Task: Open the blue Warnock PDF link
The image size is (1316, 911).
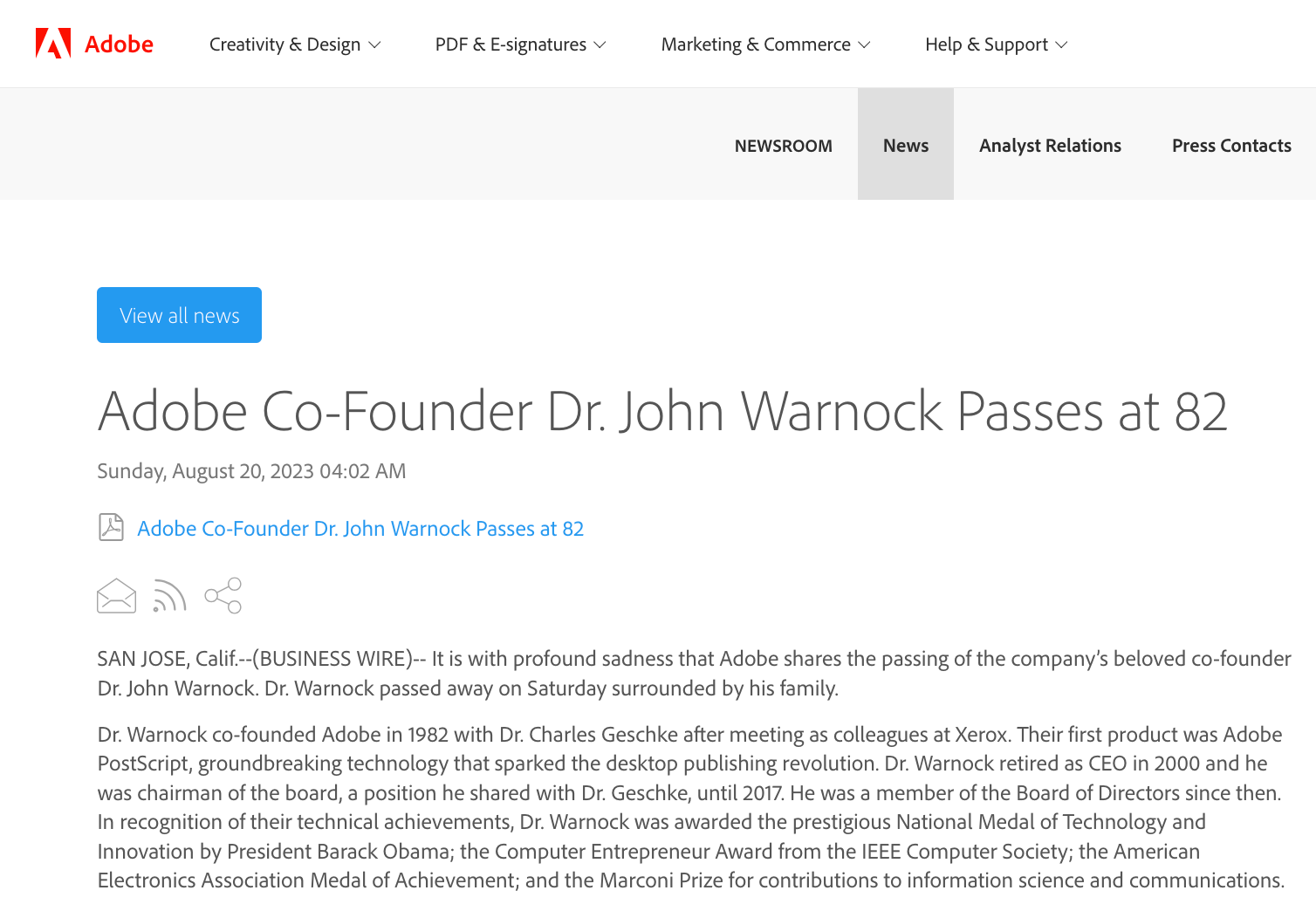Action: [x=360, y=529]
